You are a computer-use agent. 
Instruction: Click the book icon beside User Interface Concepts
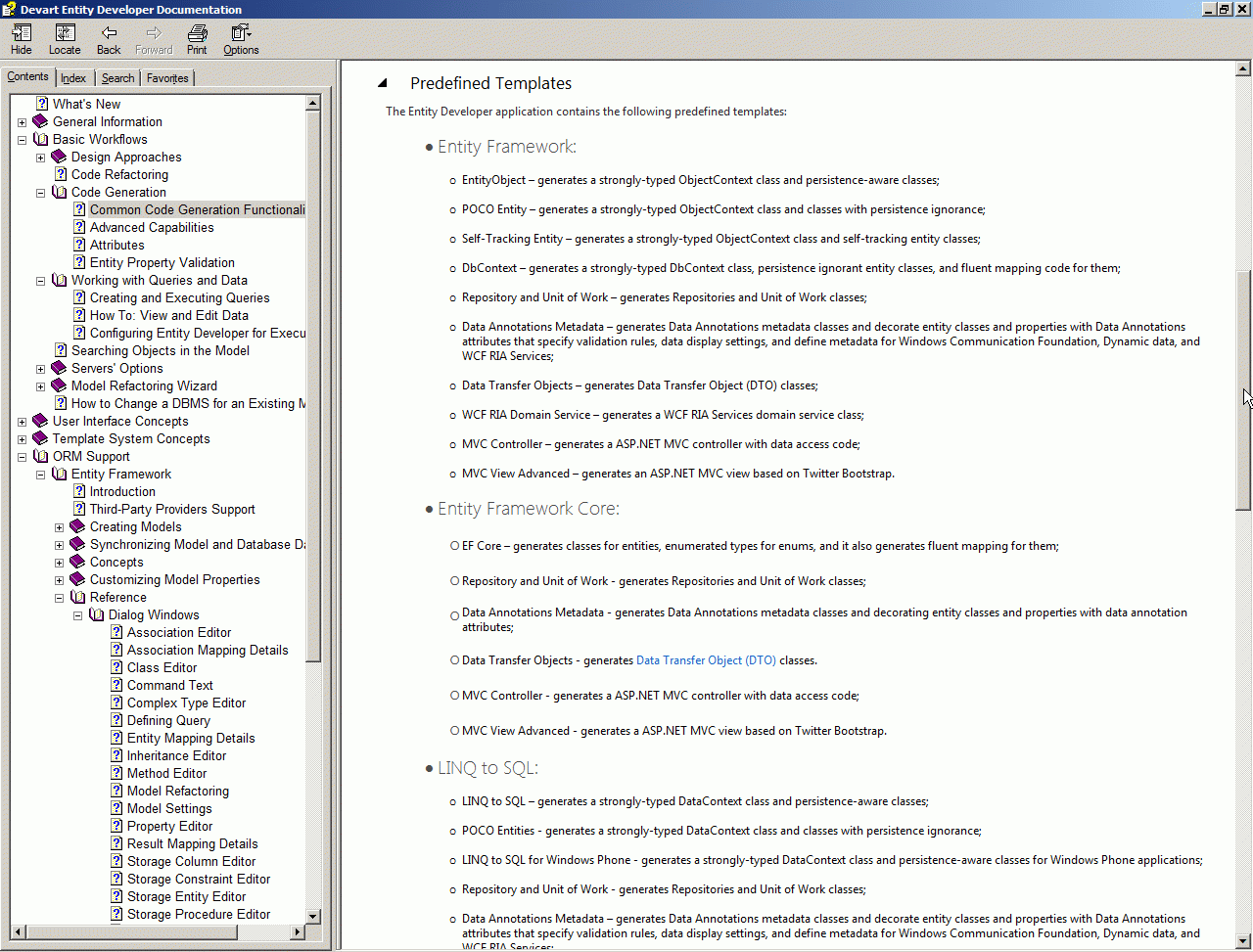pos(40,421)
